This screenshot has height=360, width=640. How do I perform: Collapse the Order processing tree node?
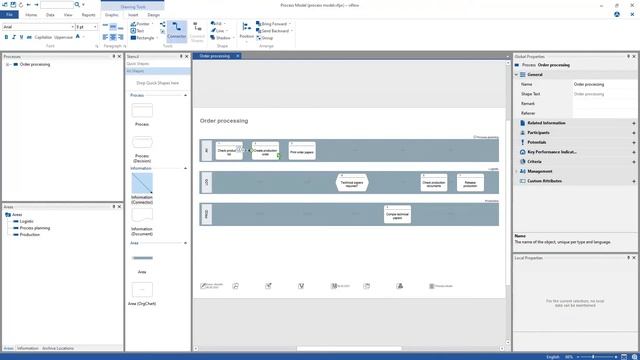click(7, 64)
